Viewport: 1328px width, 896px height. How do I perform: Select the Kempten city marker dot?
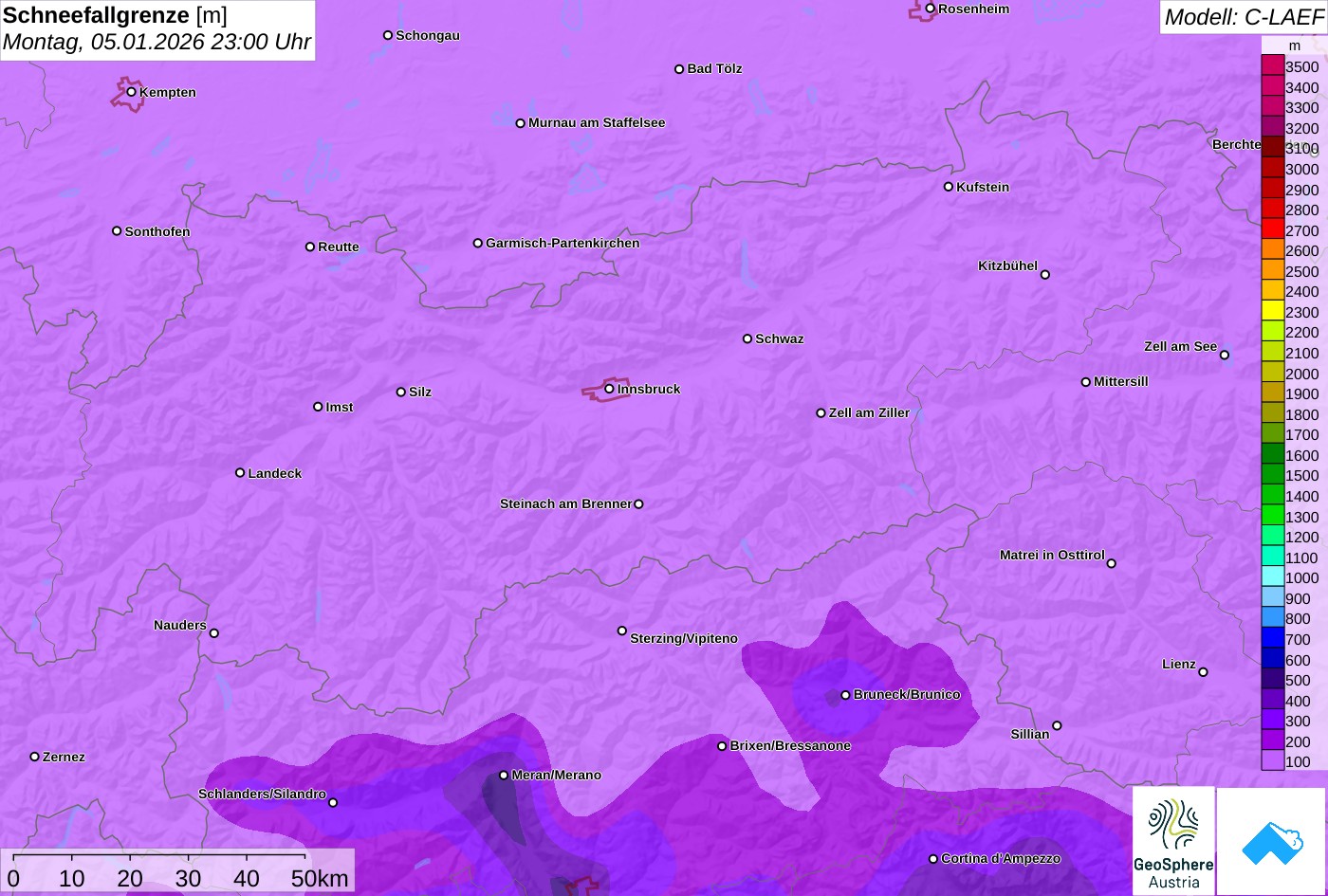(x=132, y=92)
